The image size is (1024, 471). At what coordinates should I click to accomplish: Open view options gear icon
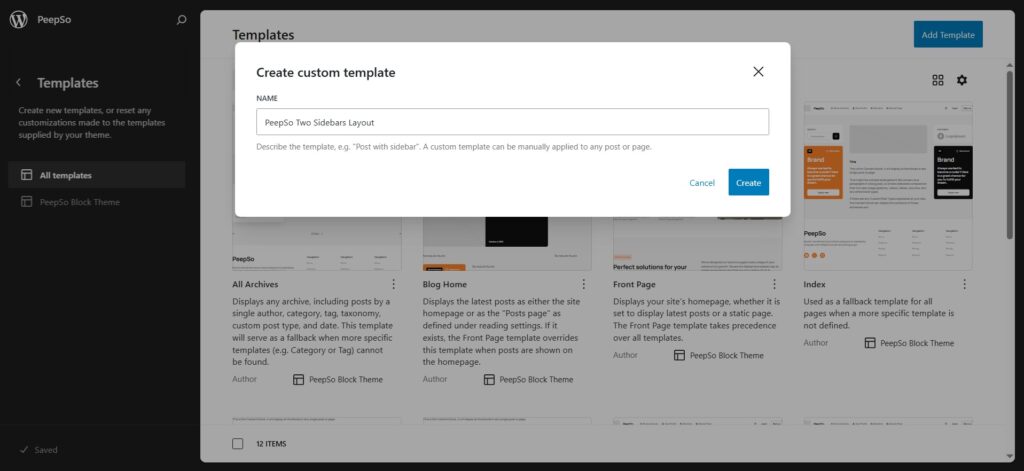(962, 80)
